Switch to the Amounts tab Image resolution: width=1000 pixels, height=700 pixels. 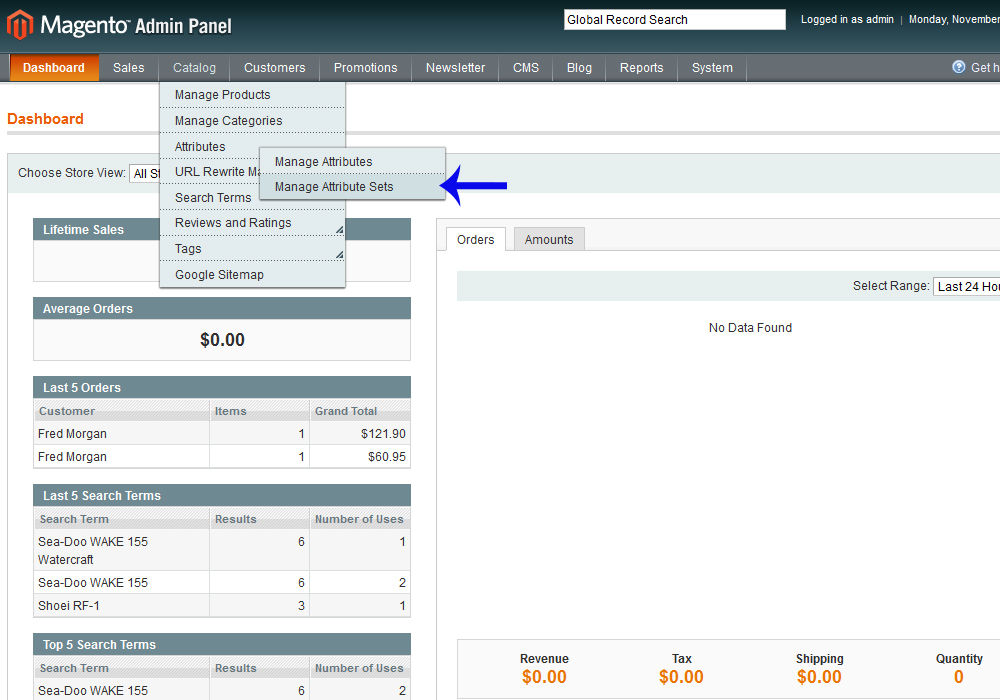click(x=549, y=240)
